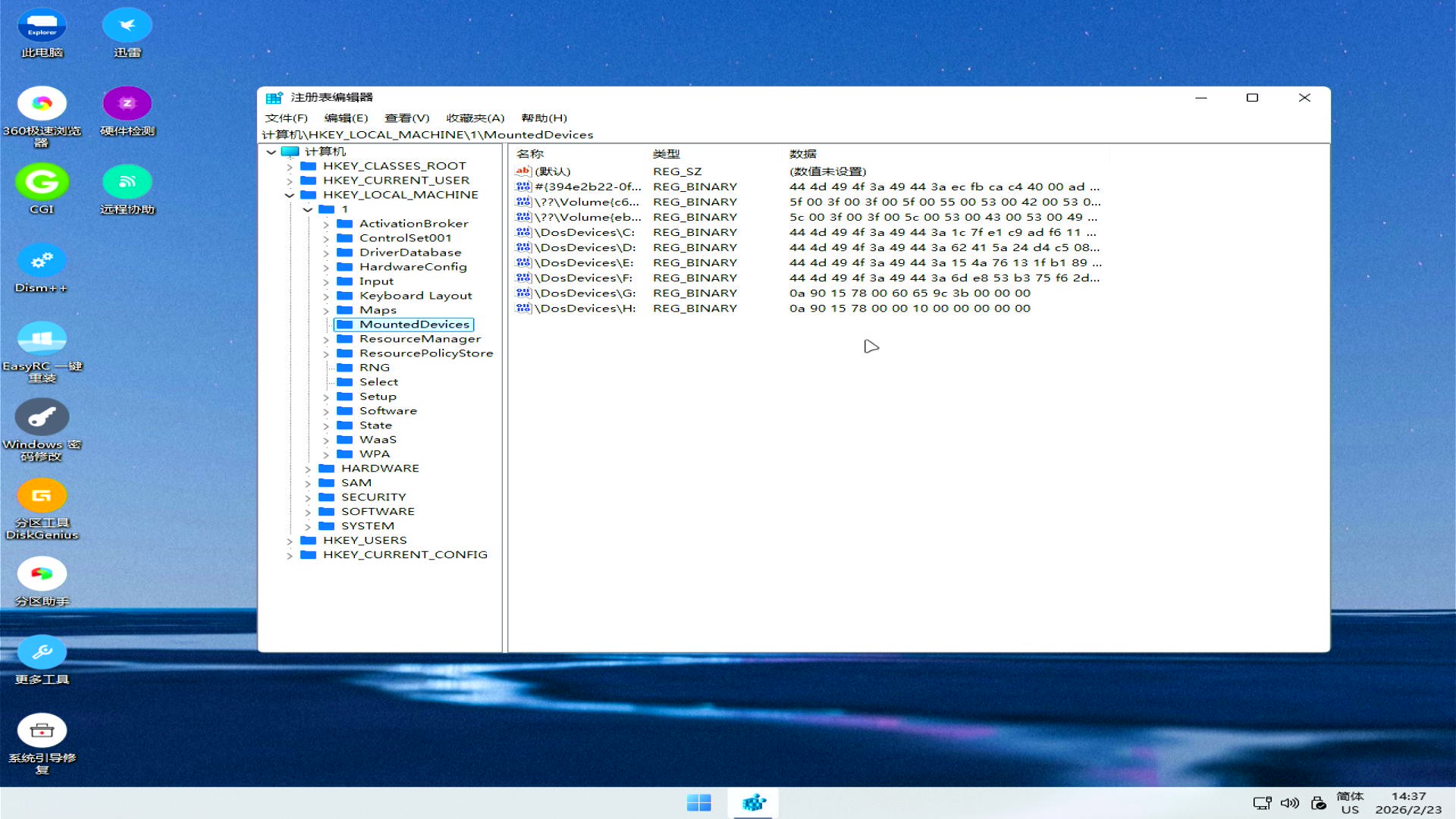The height and width of the screenshot is (819, 1456).
Task: Click the binary icon beside \DosDevices\C:
Action: tap(523, 232)
